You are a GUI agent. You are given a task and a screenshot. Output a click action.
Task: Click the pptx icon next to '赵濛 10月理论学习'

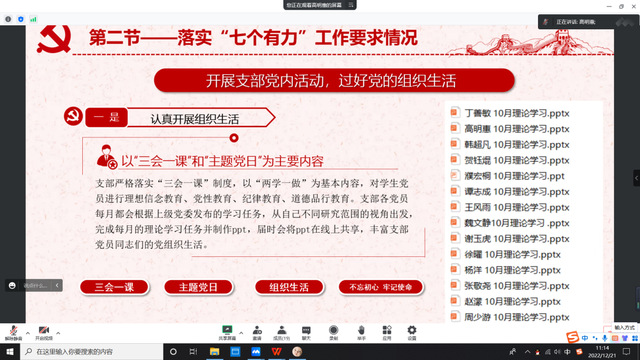pyautogui.click(x=454, y=301)
